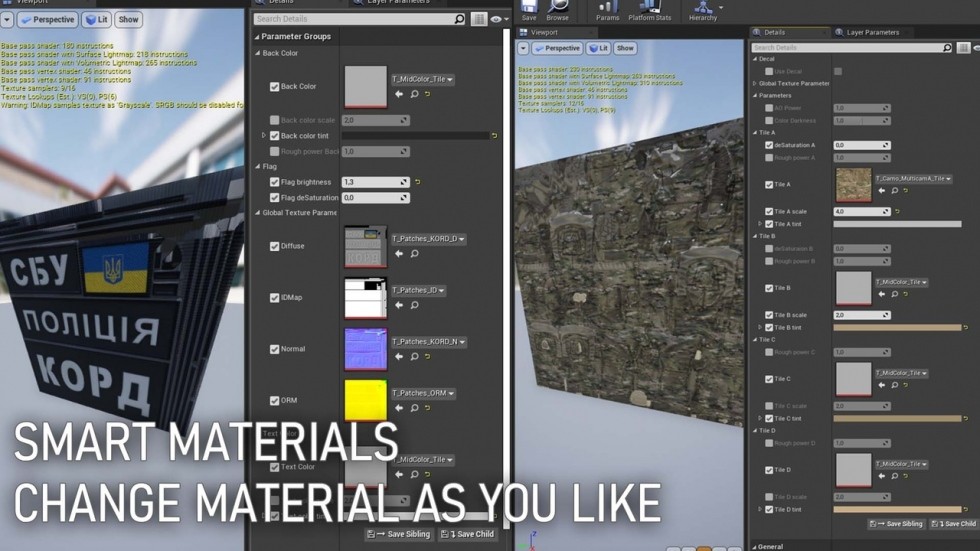Image resolution: width=980 pixels, height=551 pixels.
Task: Expand the Back color tint row
Action: (264, 136)
